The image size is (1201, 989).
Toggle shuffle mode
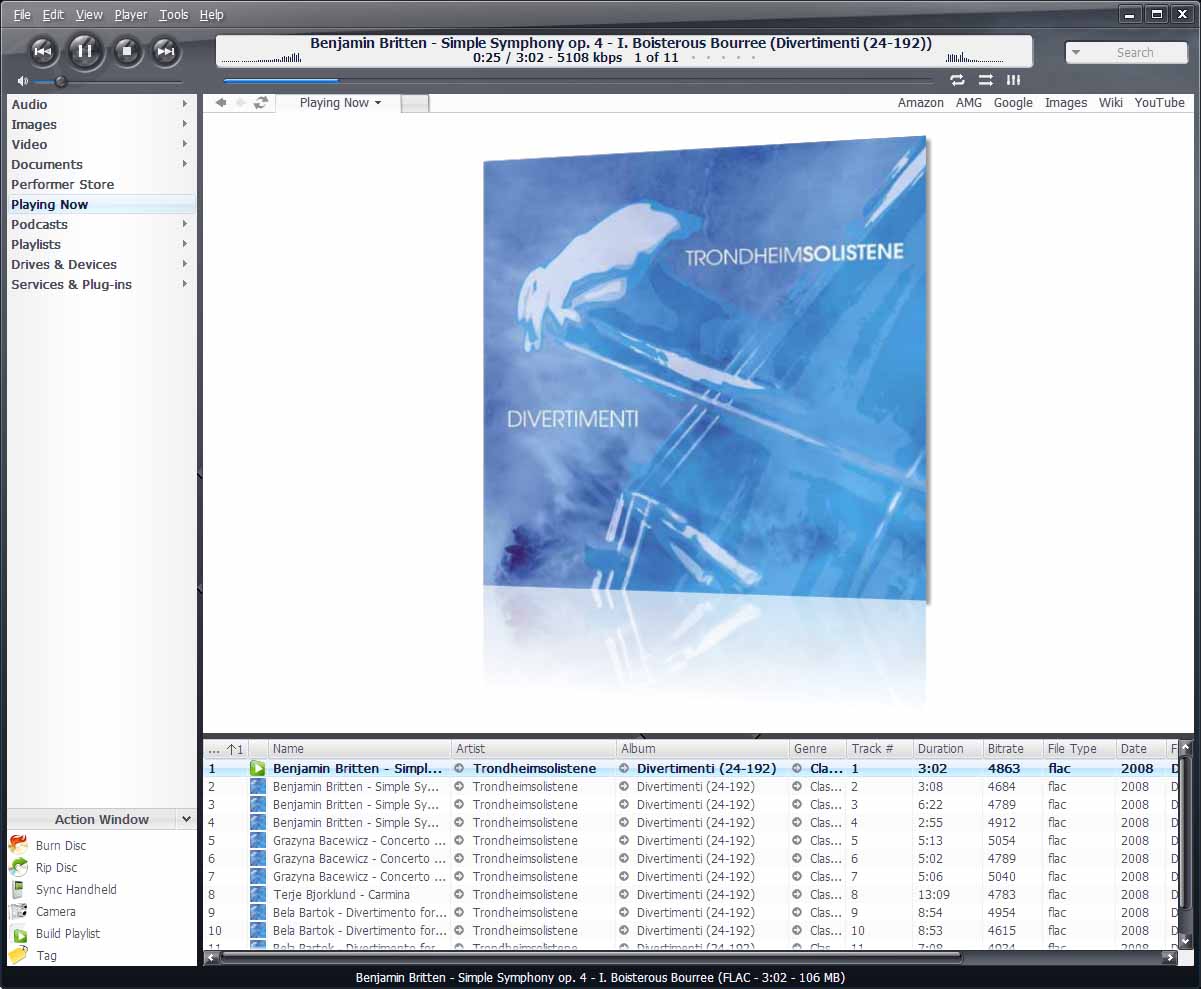coord(985,80)
